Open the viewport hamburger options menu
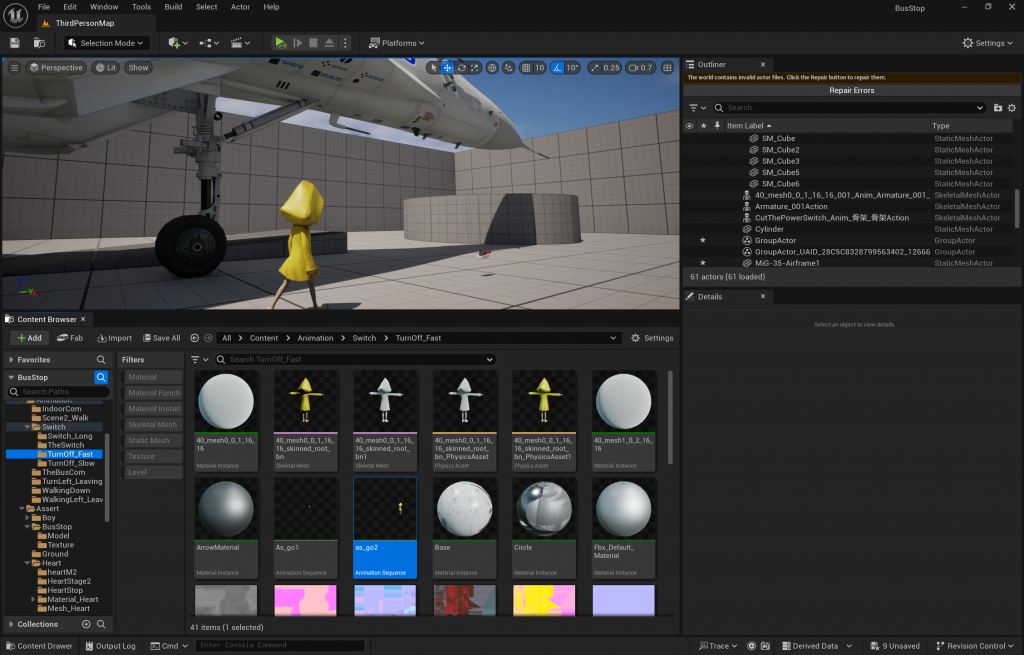 [14, 67]
